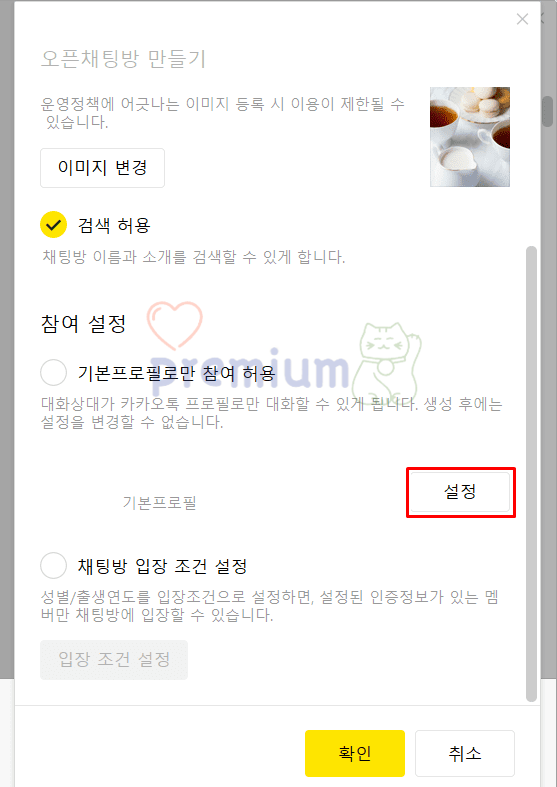Viewport: 557px width, 787px height.
Task: Click the 참여 설정 section heading
Action: (x=83, y=324)
